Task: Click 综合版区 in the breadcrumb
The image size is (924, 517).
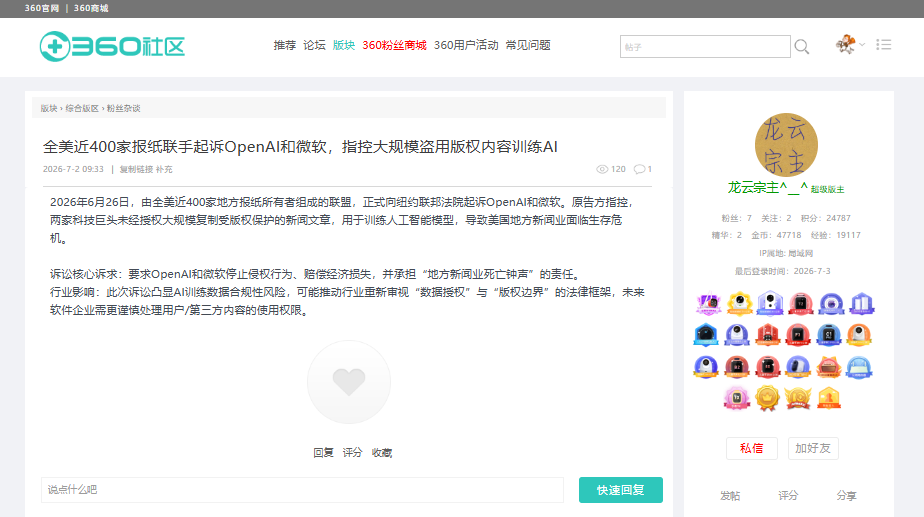Action: pyautogui.click(x=82, y=108)
